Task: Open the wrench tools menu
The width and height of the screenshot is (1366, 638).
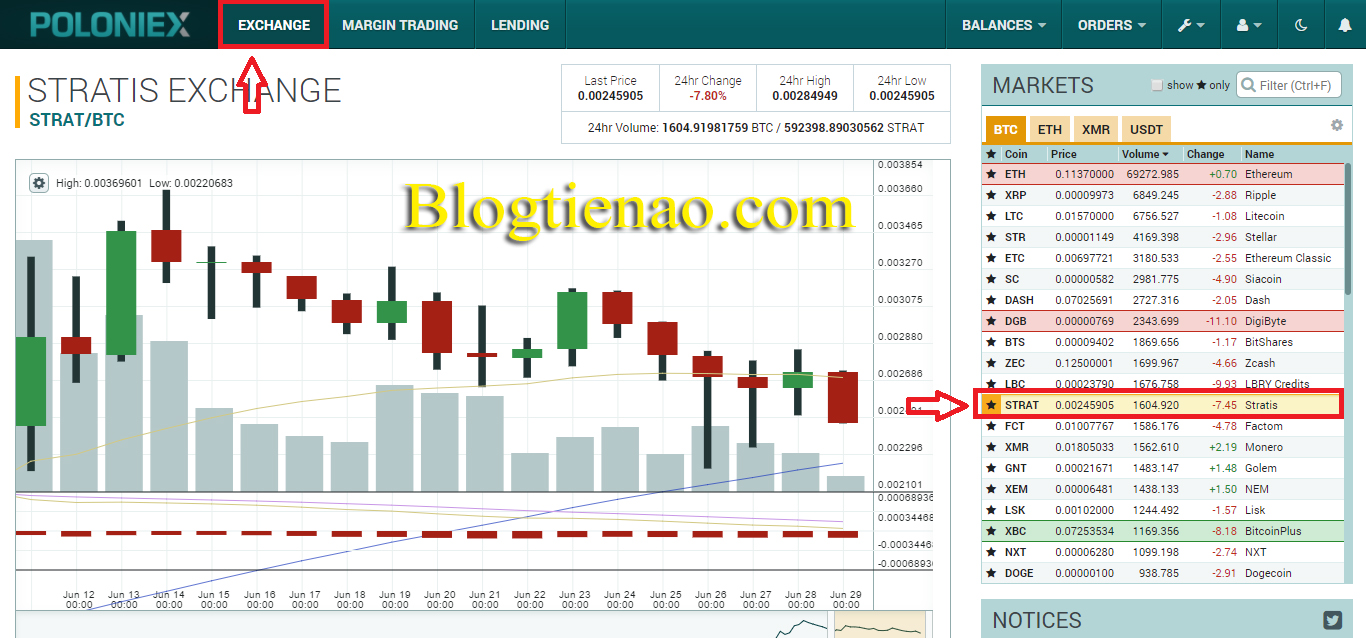Action: [x=1191, y=25]
